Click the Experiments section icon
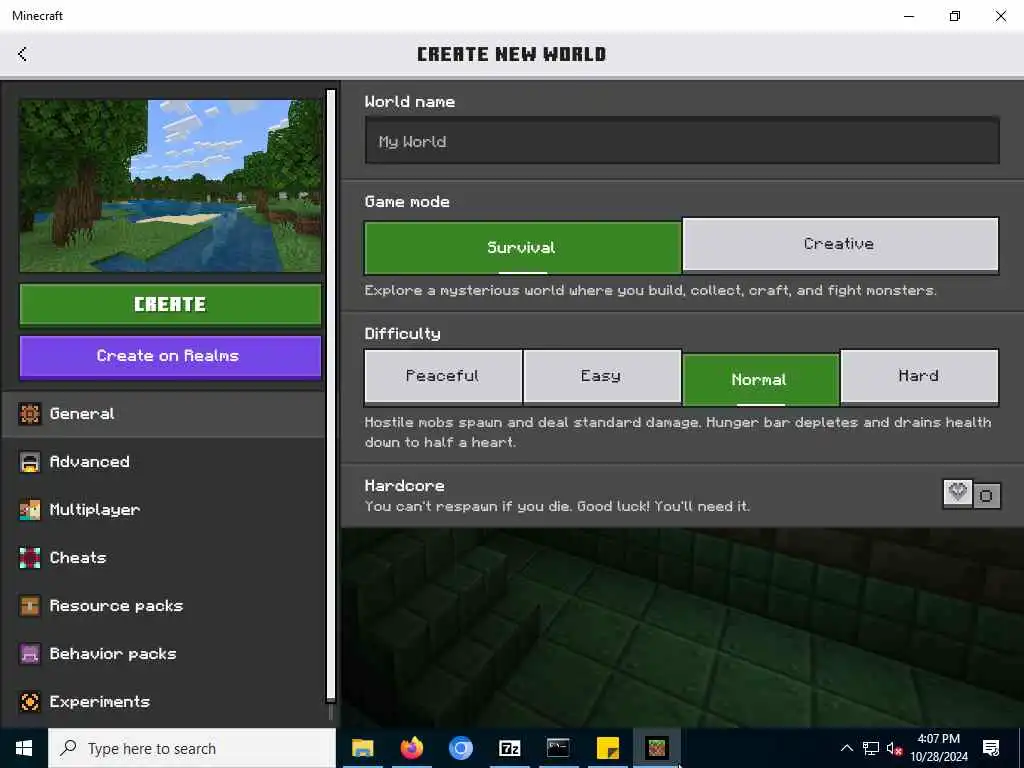Viewport: 1024px width, 768px height. (30, 701)
